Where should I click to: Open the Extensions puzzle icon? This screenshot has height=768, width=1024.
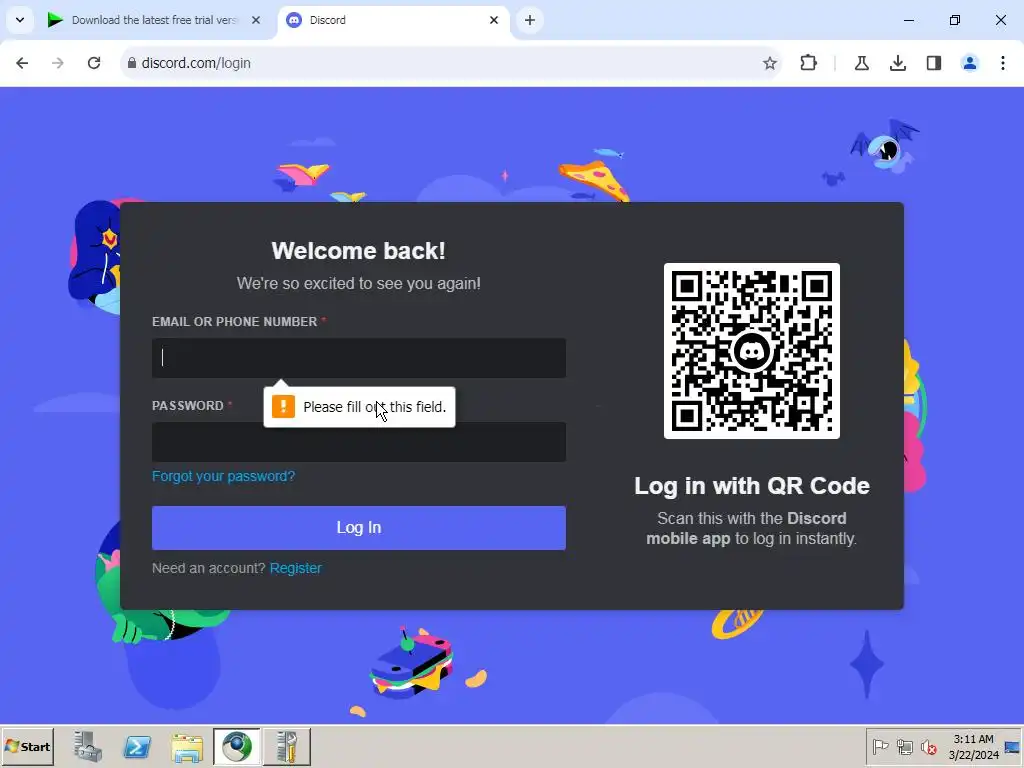click(x=808, y=63)
